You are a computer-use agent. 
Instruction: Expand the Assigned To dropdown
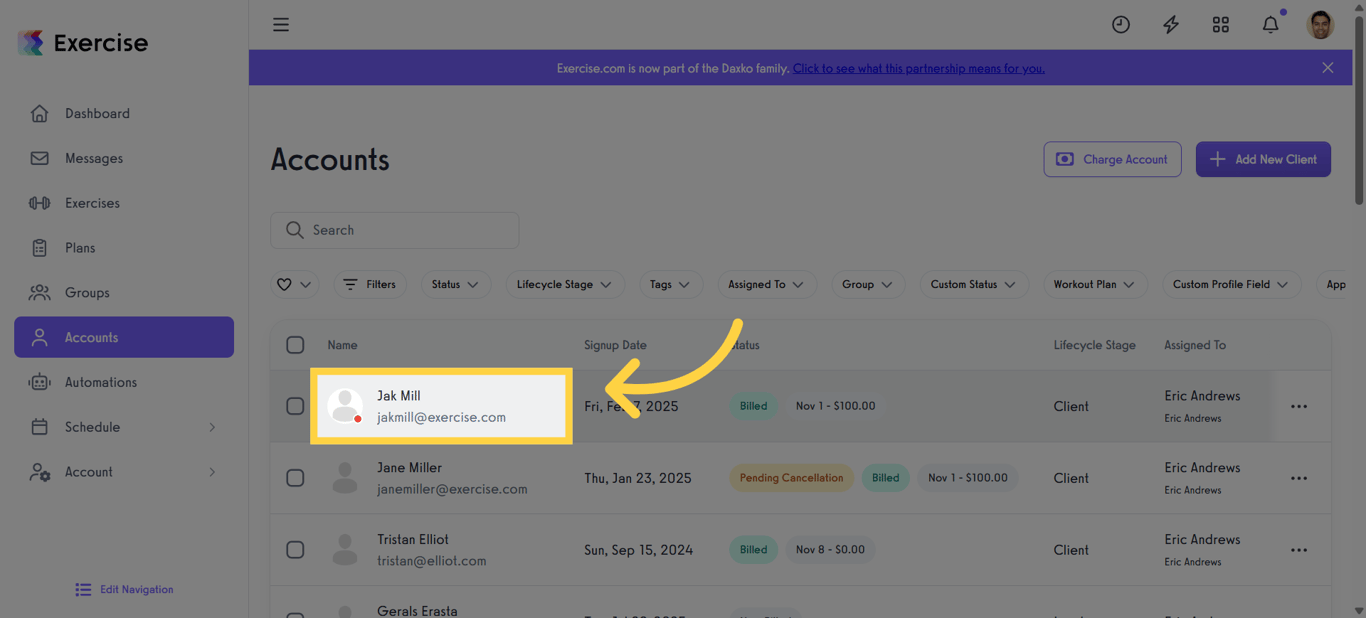[767, 284]
